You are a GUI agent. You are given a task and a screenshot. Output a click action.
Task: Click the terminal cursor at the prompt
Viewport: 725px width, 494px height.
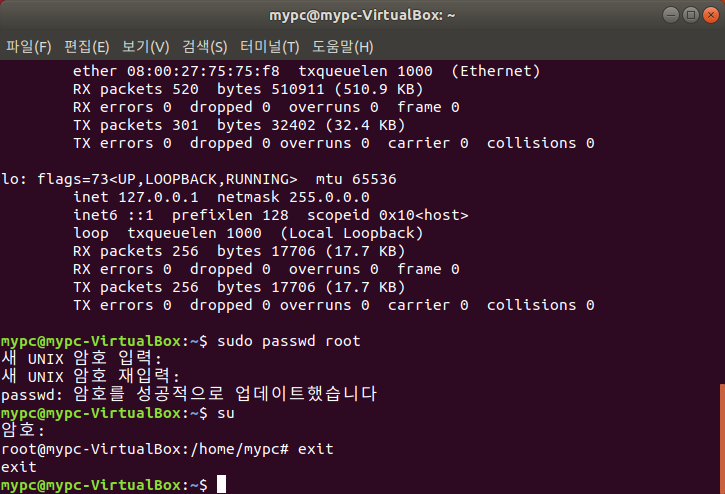221,484
